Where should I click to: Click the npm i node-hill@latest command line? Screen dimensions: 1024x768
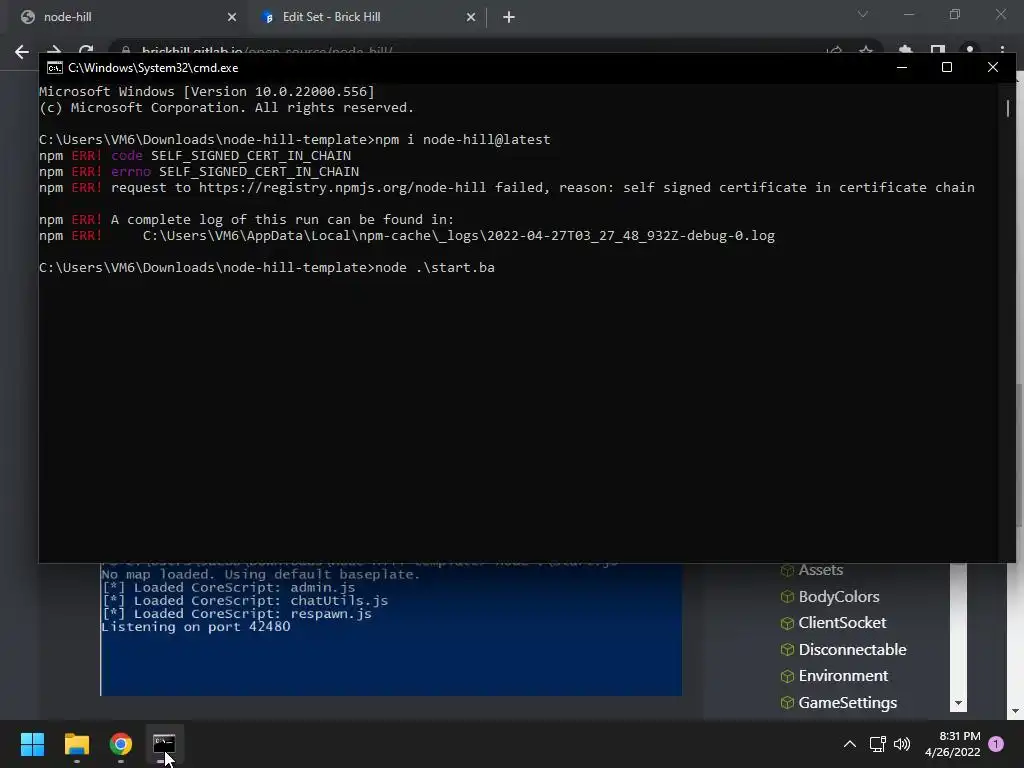[x=463, y=140]
